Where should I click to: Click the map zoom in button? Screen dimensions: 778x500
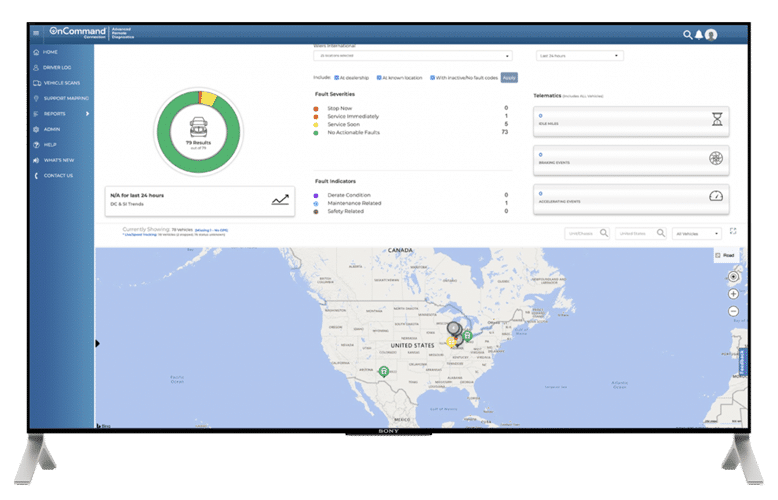pyautogui.click(x=733, y=294)
